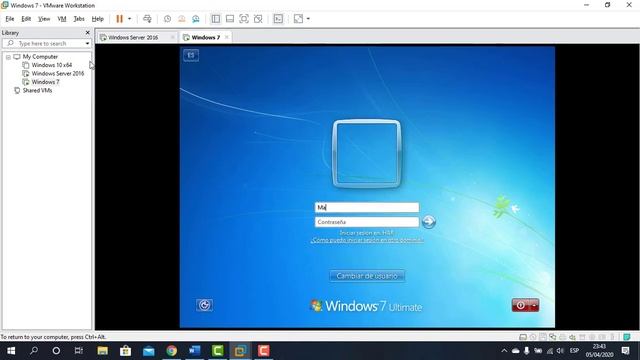640x360 pixels.
Task: Open the Ease of Access button
Action: tap(204, 305)
